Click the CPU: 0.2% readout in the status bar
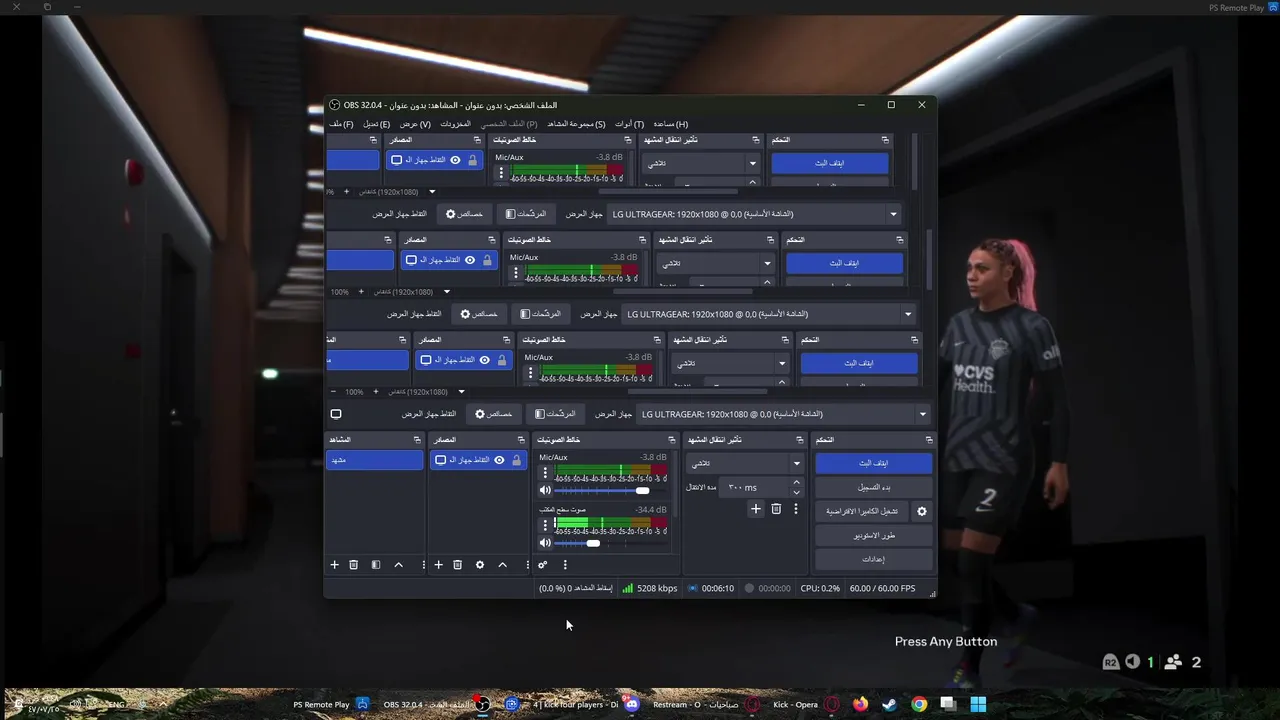 click(820, 588)
